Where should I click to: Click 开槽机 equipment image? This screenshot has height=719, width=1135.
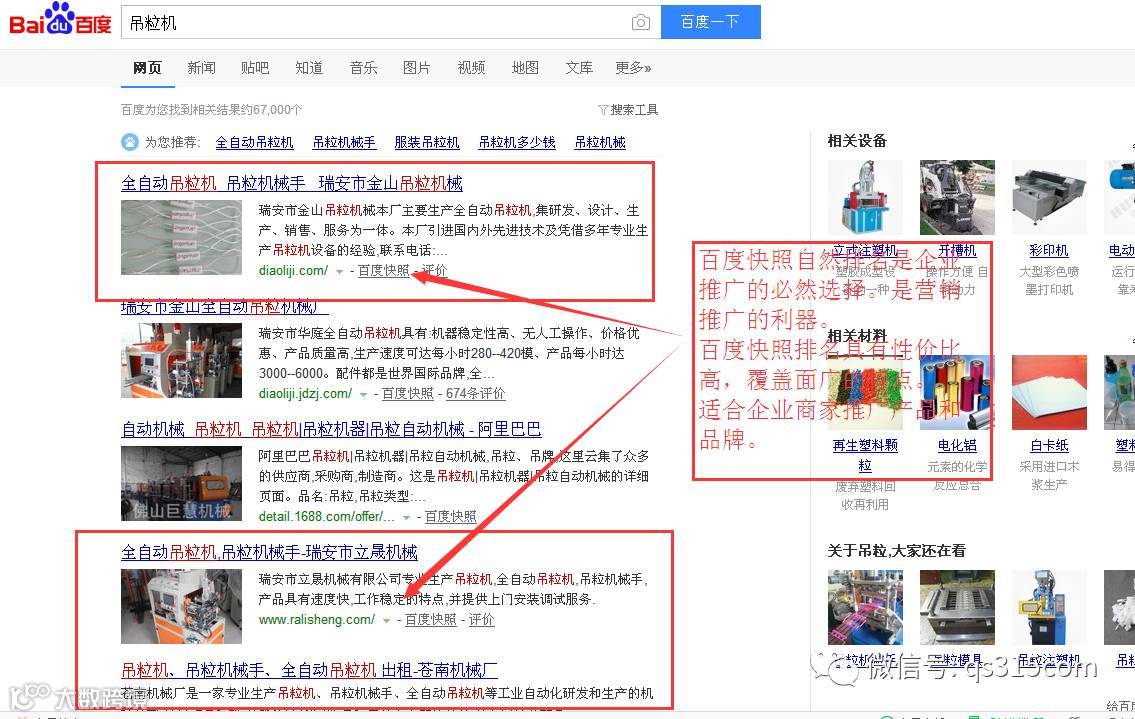click(957, 197)
